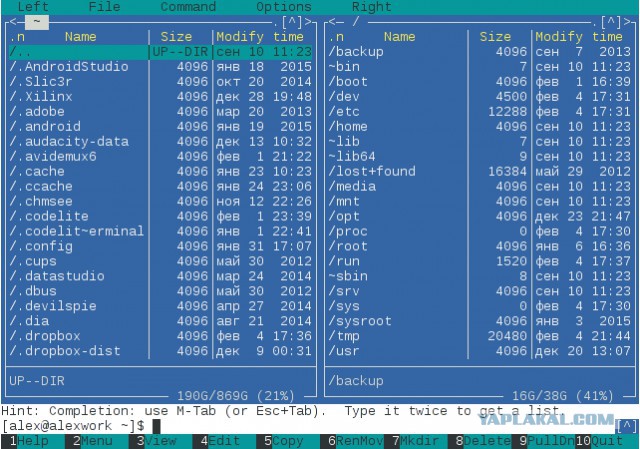Select the /lost+found directory

480,171
